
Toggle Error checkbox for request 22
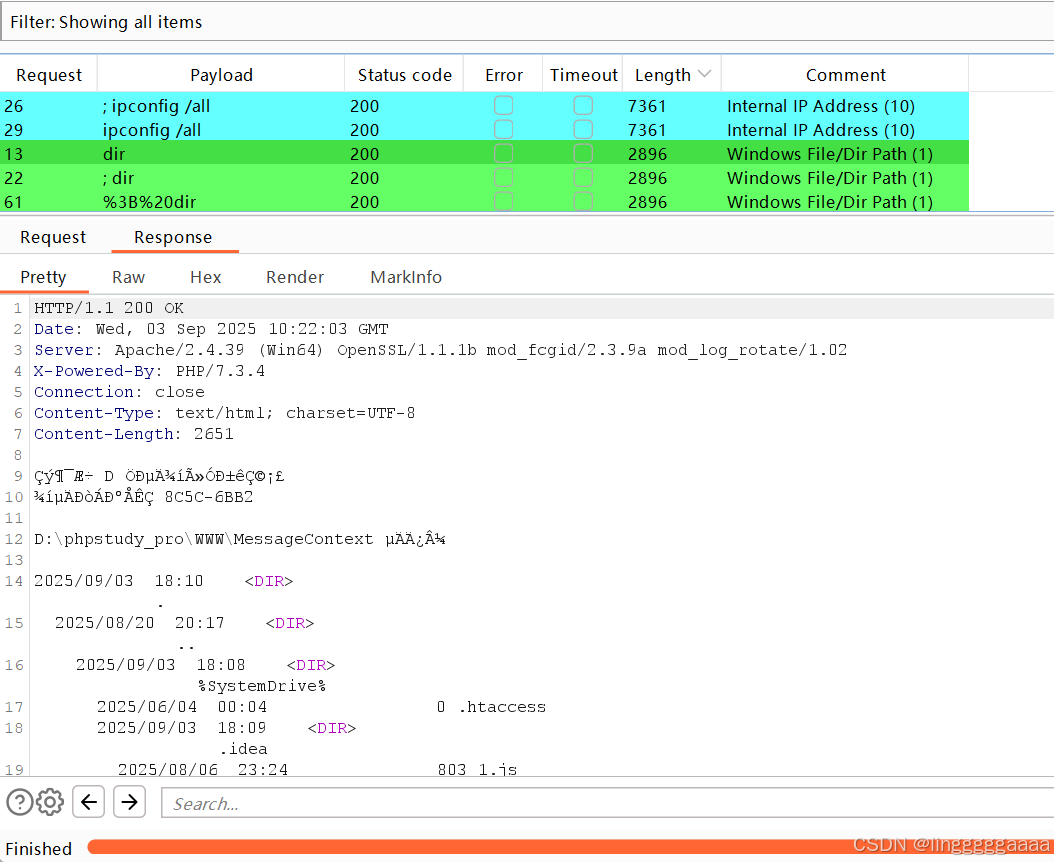click(x=503, y=178)
